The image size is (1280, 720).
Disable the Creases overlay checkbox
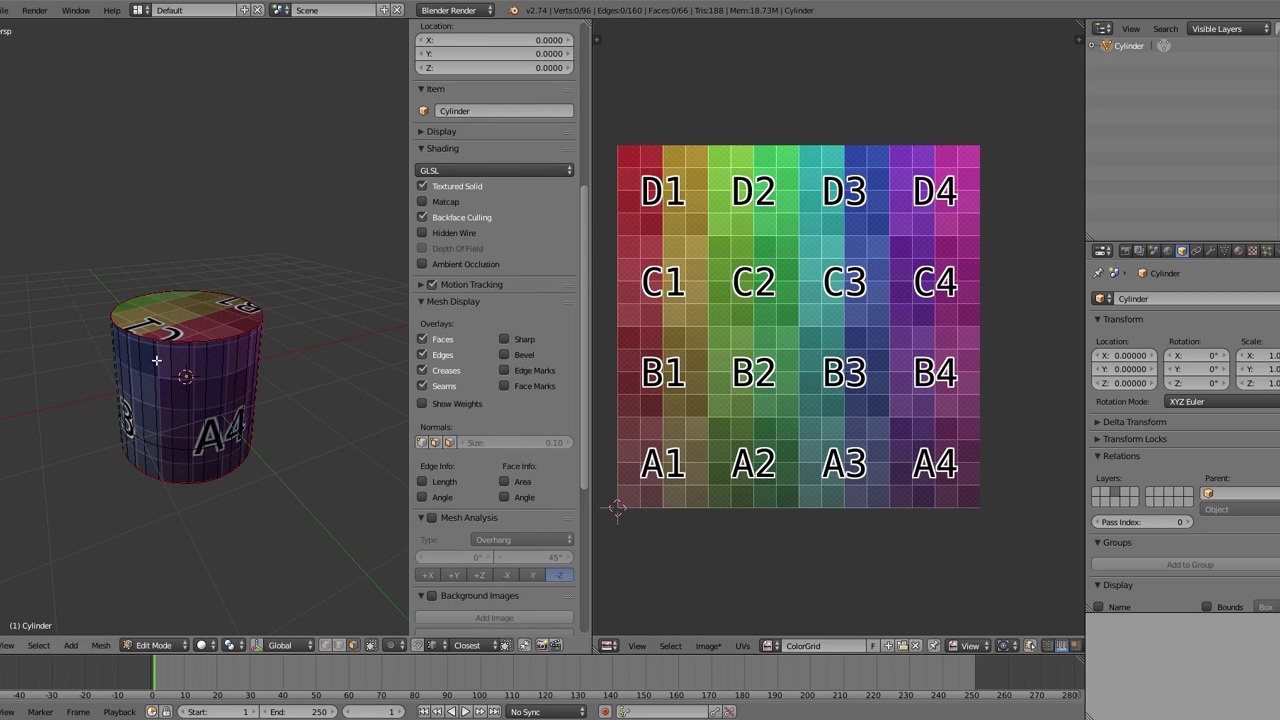(421, 370)
